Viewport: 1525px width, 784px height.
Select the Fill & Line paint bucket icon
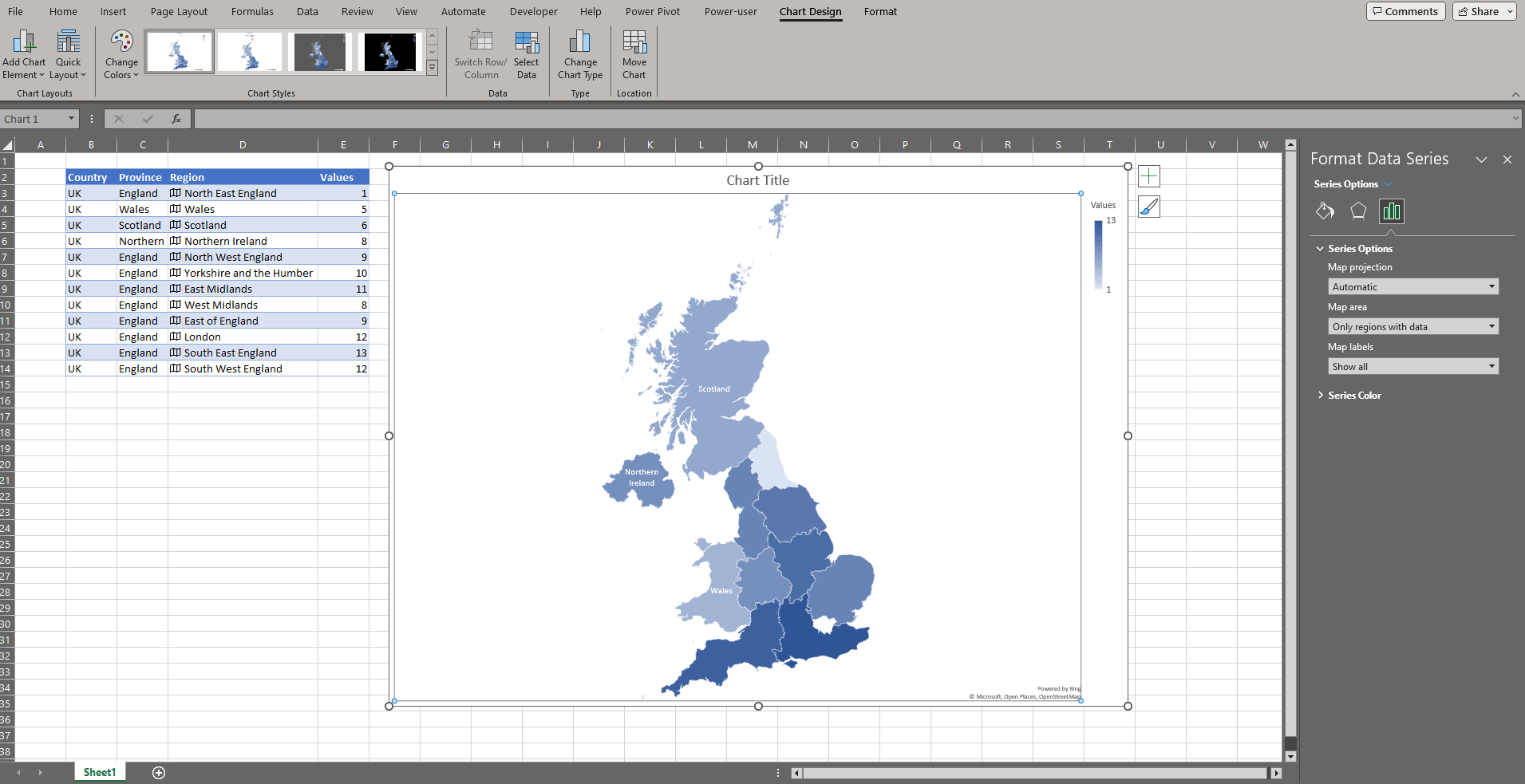tap(1325, 211)
